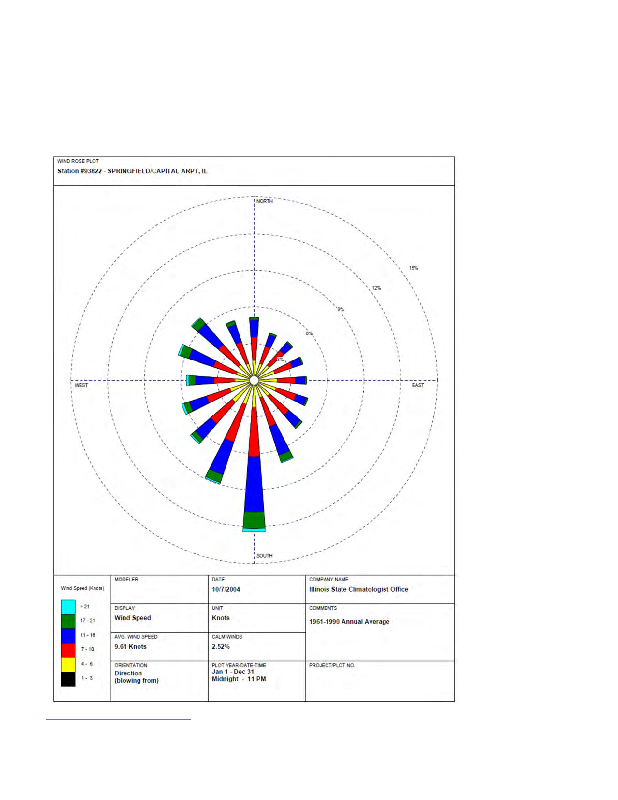This screenshot has width=618, height=800.
Task: Select the green 17-21 knots legend swatch
Action: pyautogui.click(x=67, y=621)
